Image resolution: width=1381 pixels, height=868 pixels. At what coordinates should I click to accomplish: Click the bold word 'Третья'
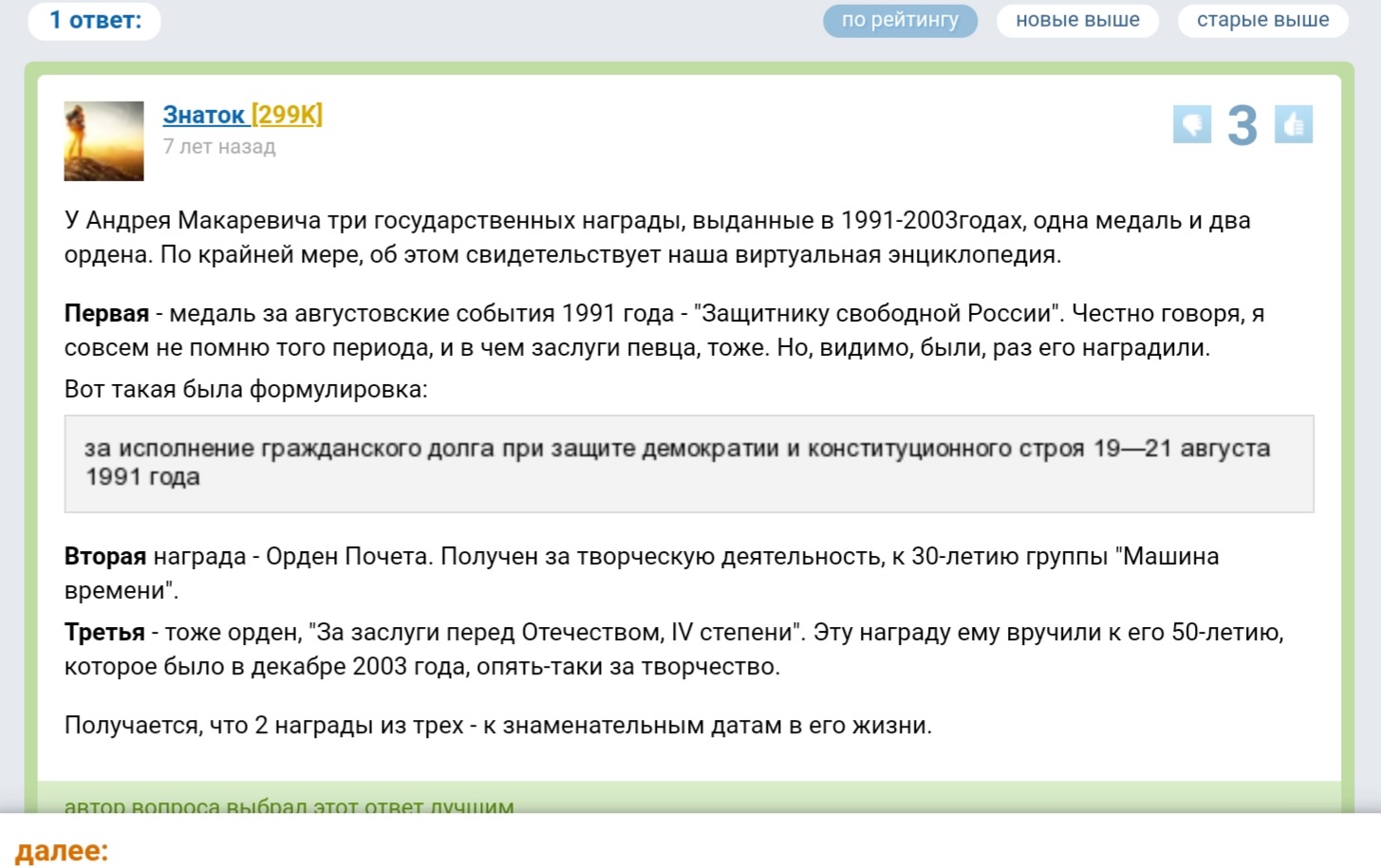[x=104, y=633]
